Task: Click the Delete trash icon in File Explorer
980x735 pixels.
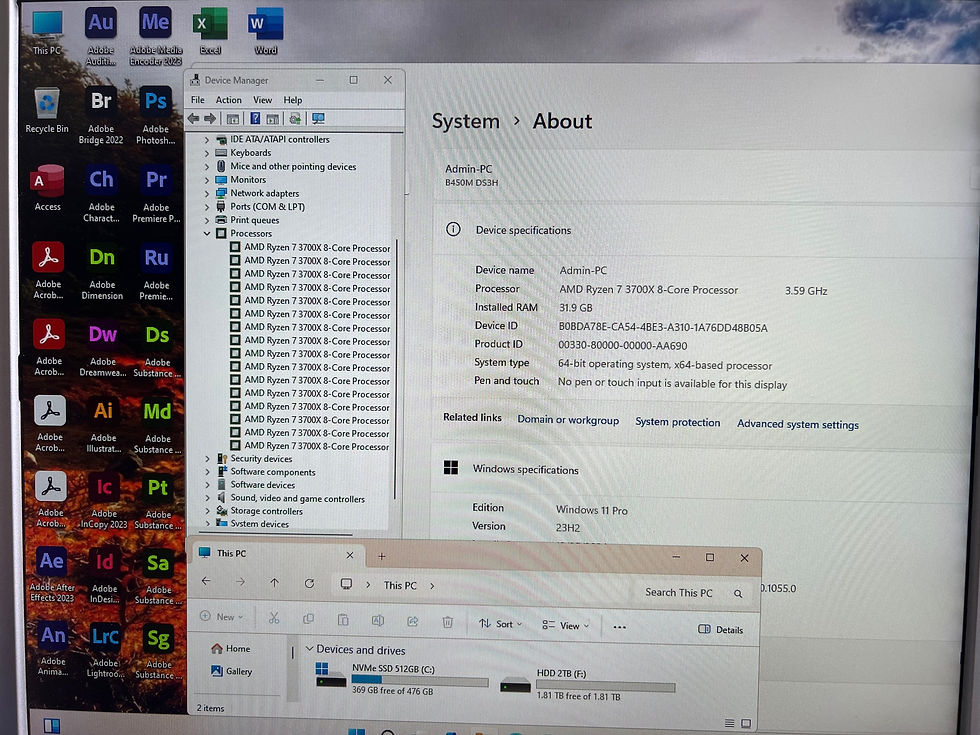Action: [x=448, y=622]
